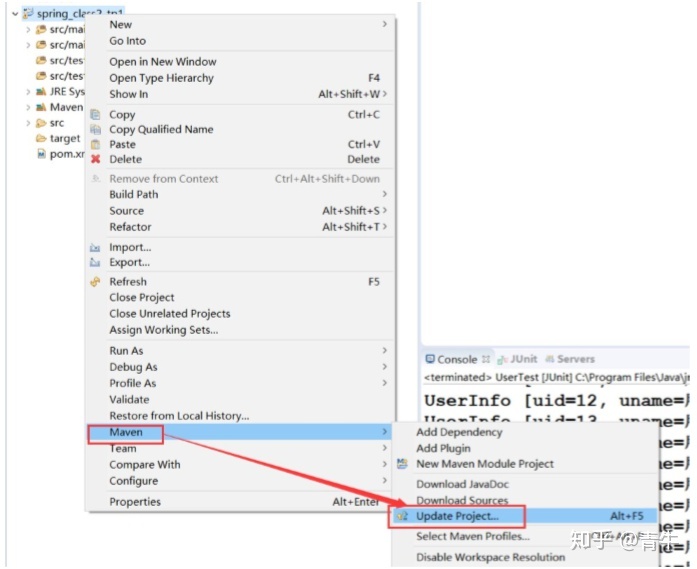The image size is (697, 569).
Task: Click the Refresh arrows icon
Action: pyautogui.click(x=95, y=282)
